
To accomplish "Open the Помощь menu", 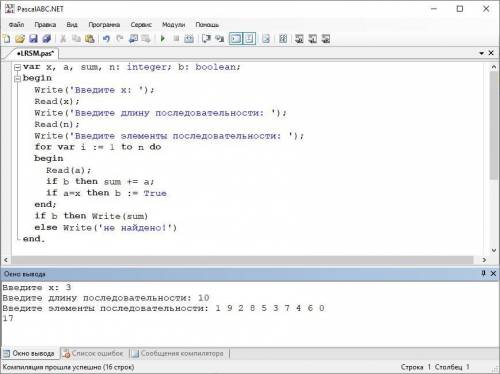I will click(207, 25).
